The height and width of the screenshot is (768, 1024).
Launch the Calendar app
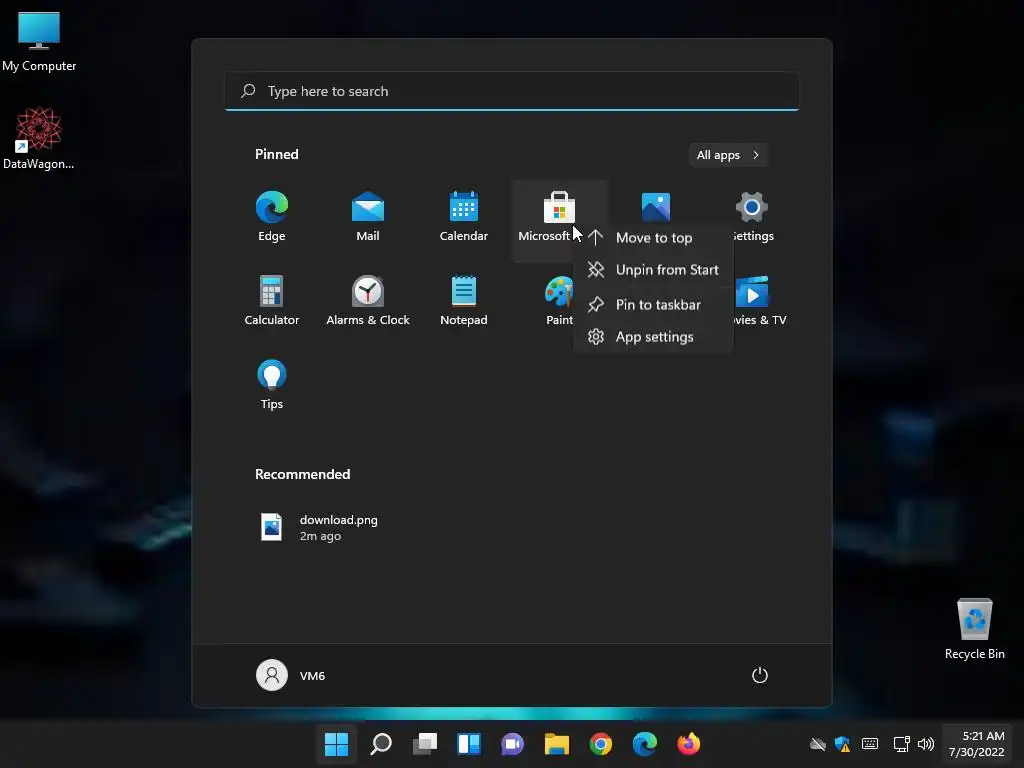tap(464, 216)
